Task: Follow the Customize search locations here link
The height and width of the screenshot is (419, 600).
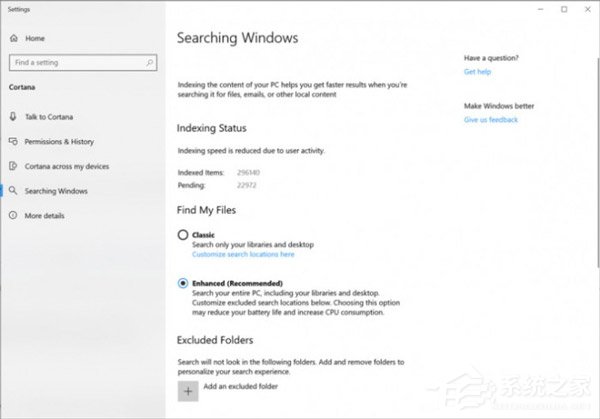Action: [243, 254]
